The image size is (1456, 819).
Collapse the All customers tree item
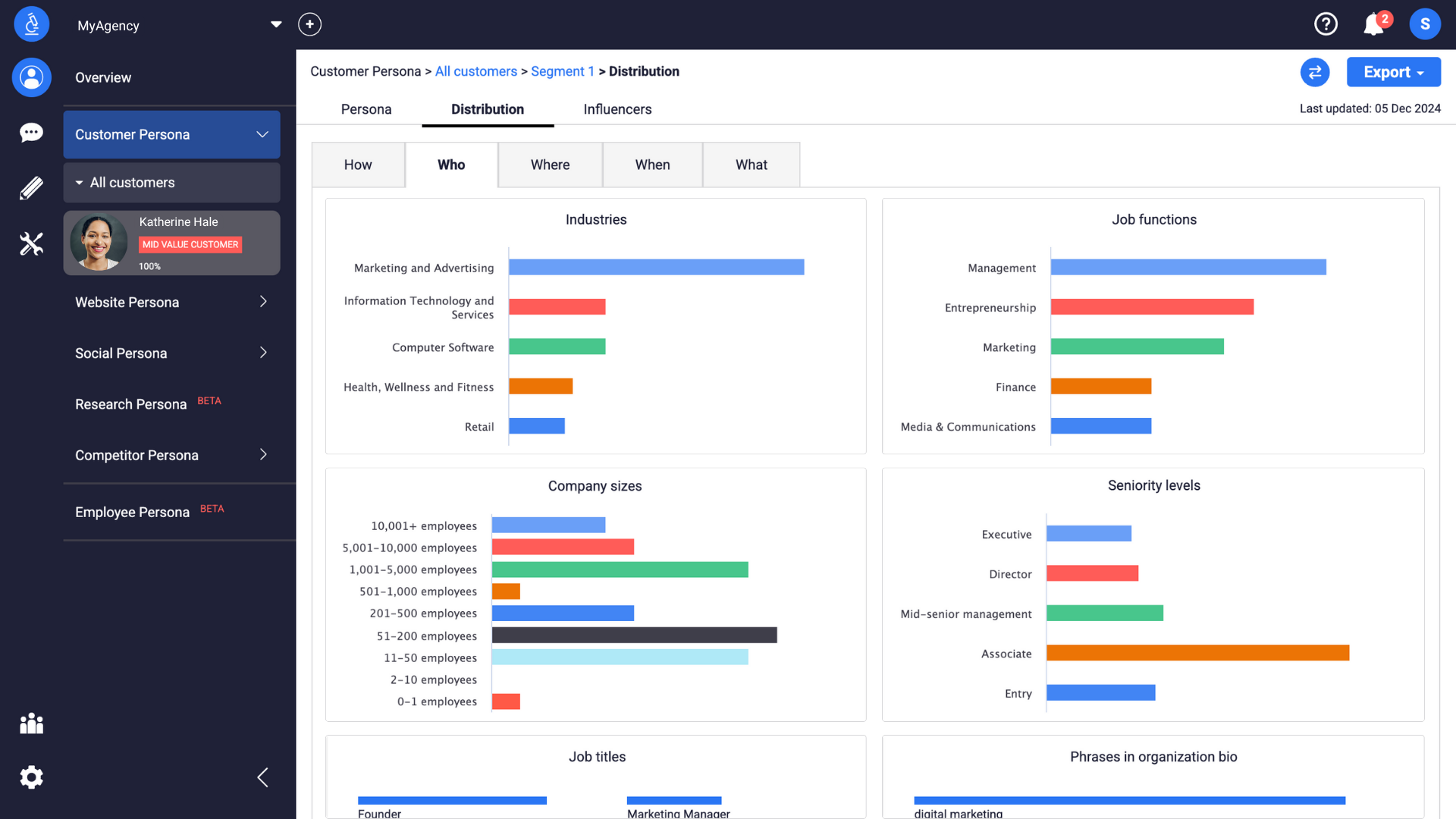[x=79, y=183]
